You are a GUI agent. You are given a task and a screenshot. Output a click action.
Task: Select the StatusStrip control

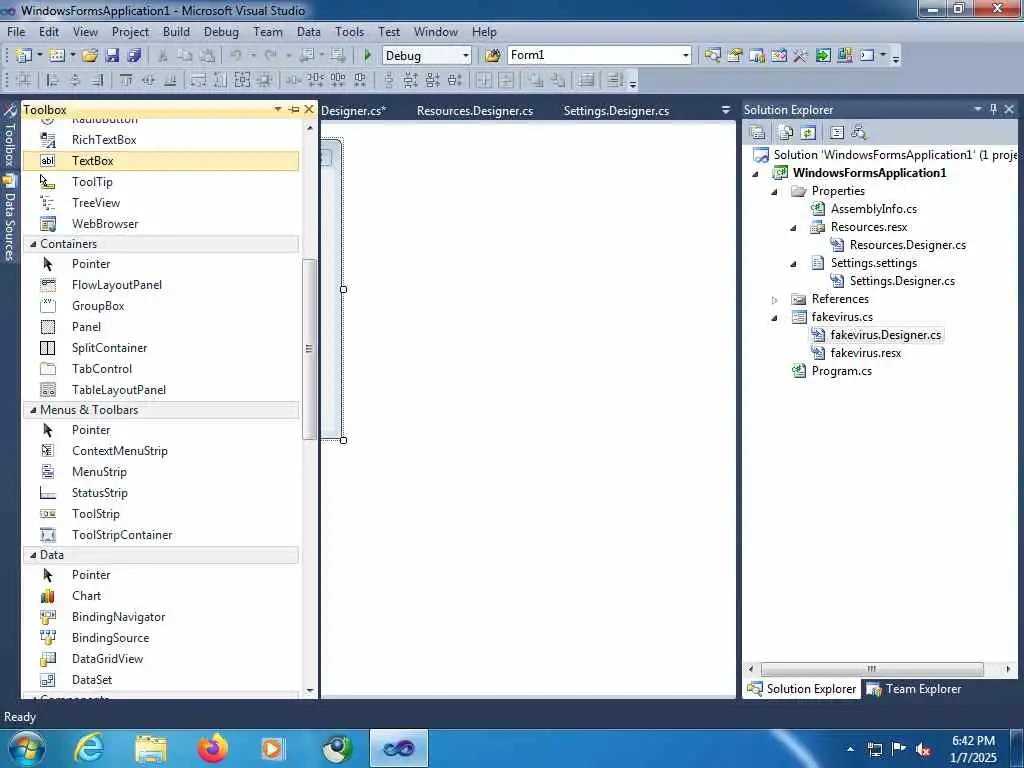coord(161,492)
